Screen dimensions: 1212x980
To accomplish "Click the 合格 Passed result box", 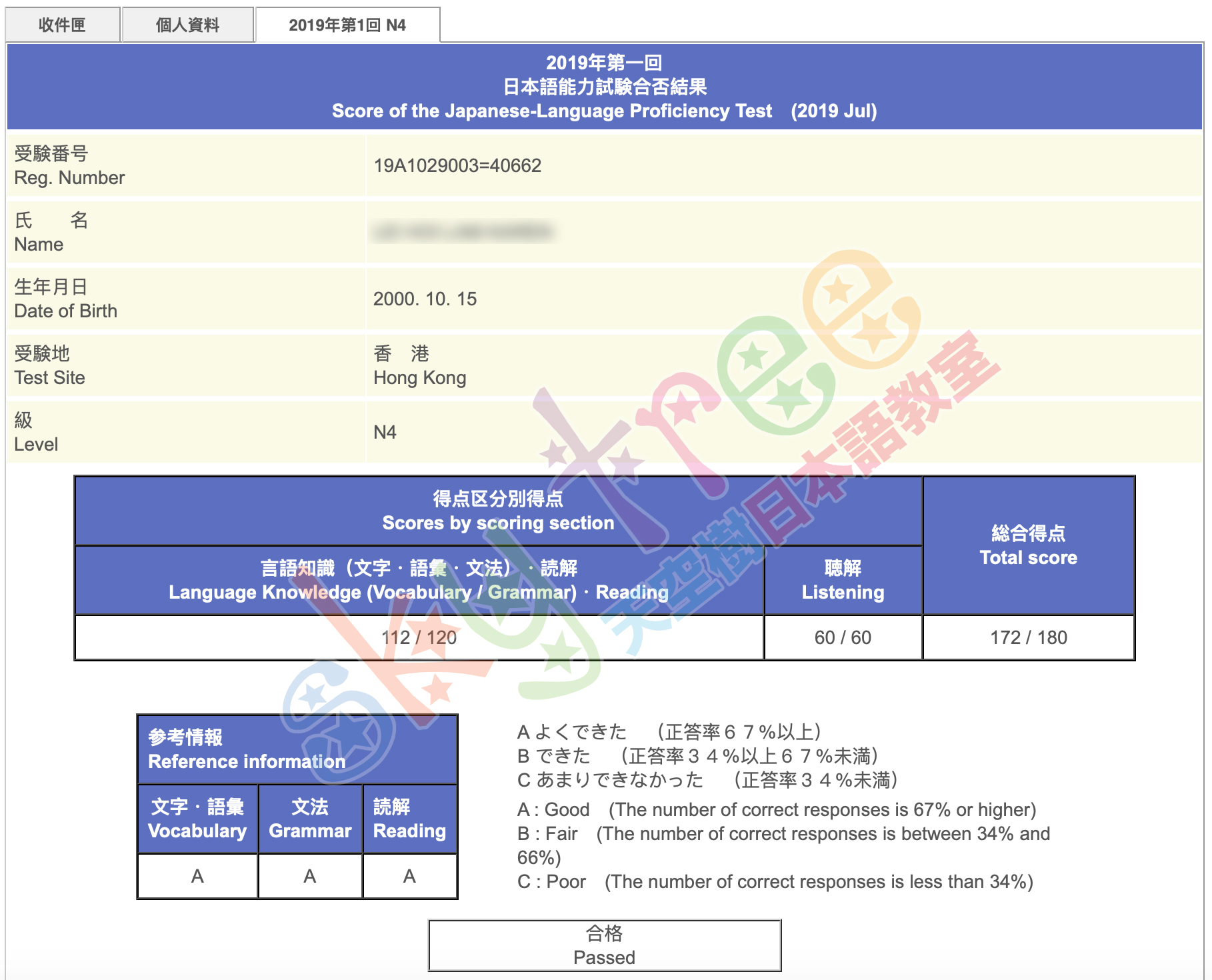I will click(604, 945).
